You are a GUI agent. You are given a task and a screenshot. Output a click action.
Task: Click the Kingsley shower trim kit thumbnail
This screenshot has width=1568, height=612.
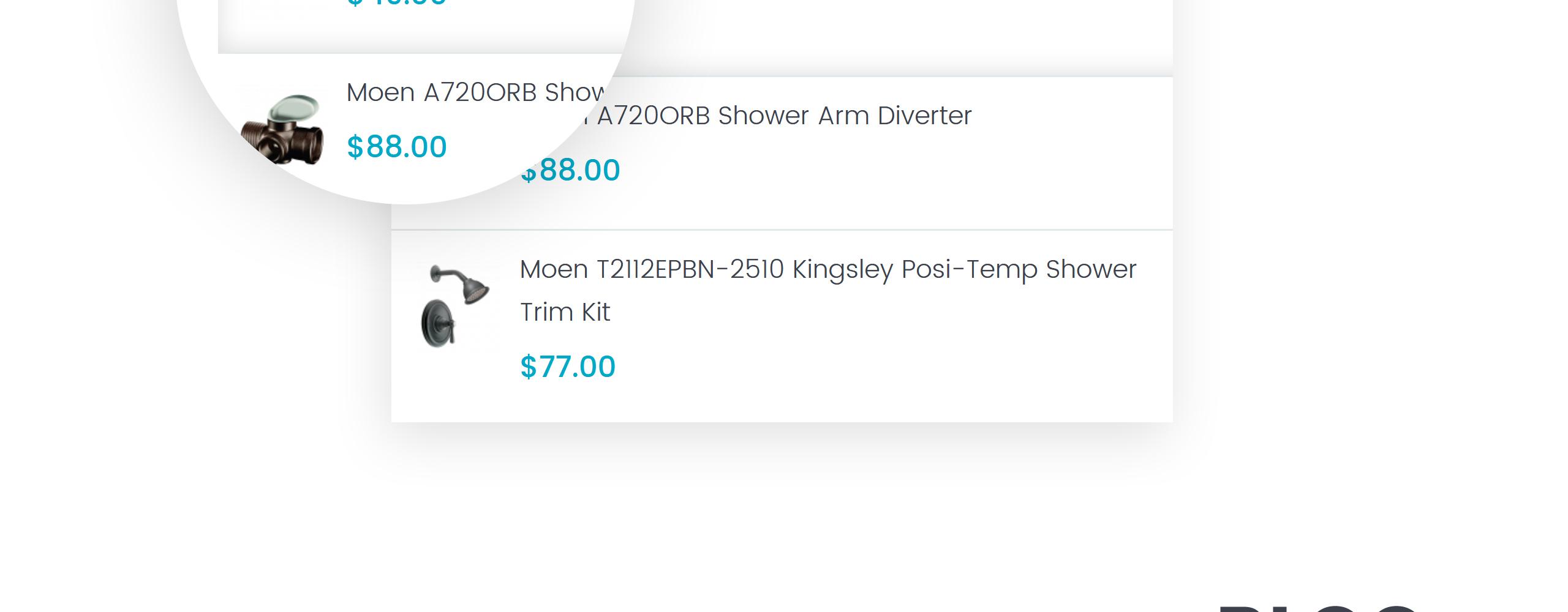coord(455,306)
